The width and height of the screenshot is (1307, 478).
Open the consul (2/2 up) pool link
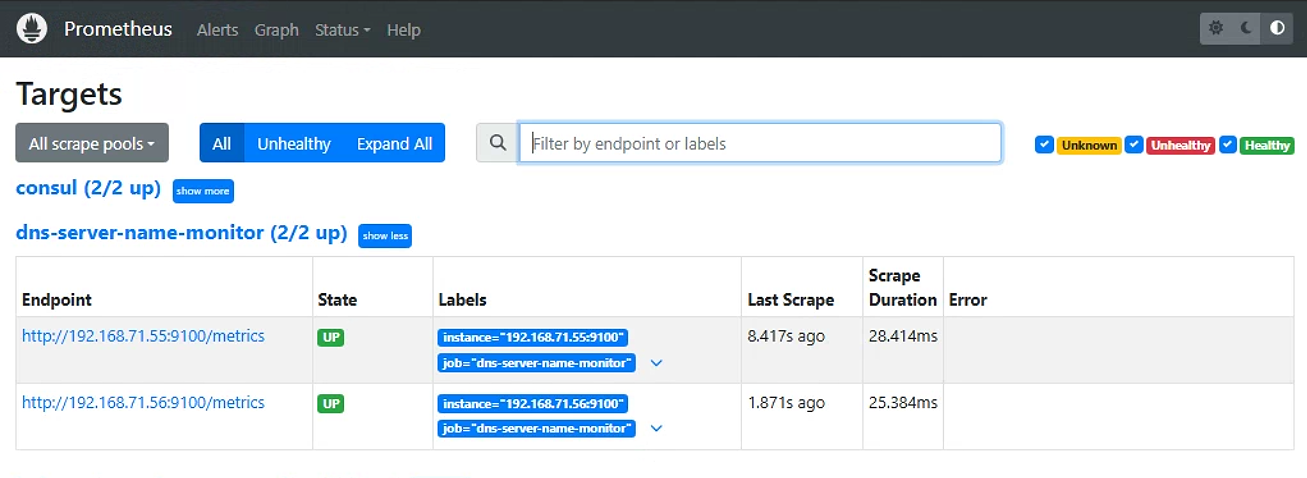(x=88, y=188)
